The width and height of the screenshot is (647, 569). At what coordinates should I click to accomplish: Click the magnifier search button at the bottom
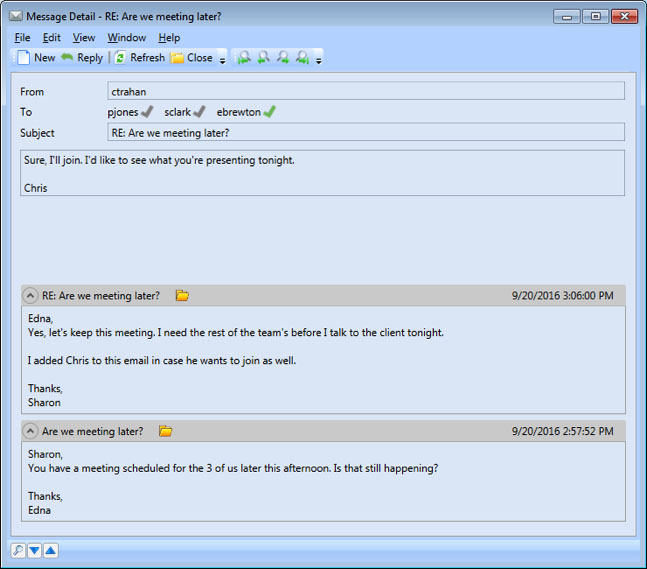click(18, 550)
